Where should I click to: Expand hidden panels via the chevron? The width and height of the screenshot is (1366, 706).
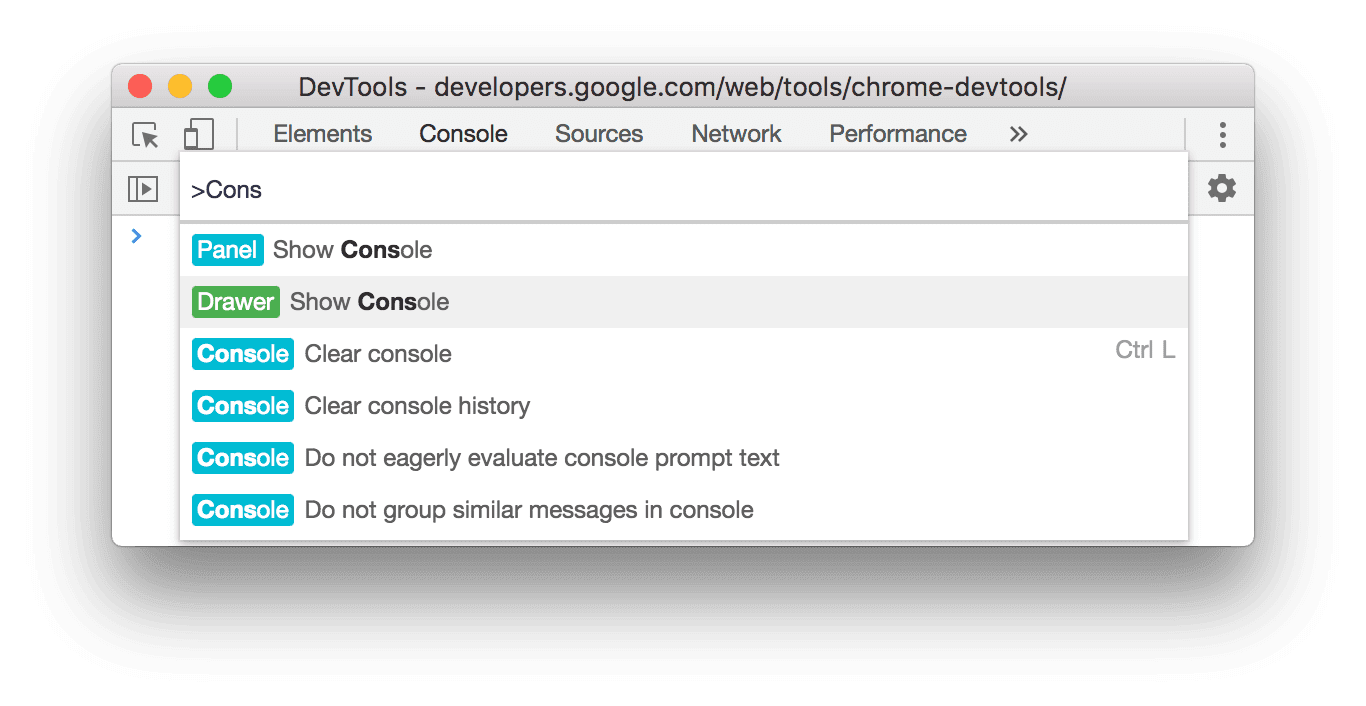tap(1017, 133)
